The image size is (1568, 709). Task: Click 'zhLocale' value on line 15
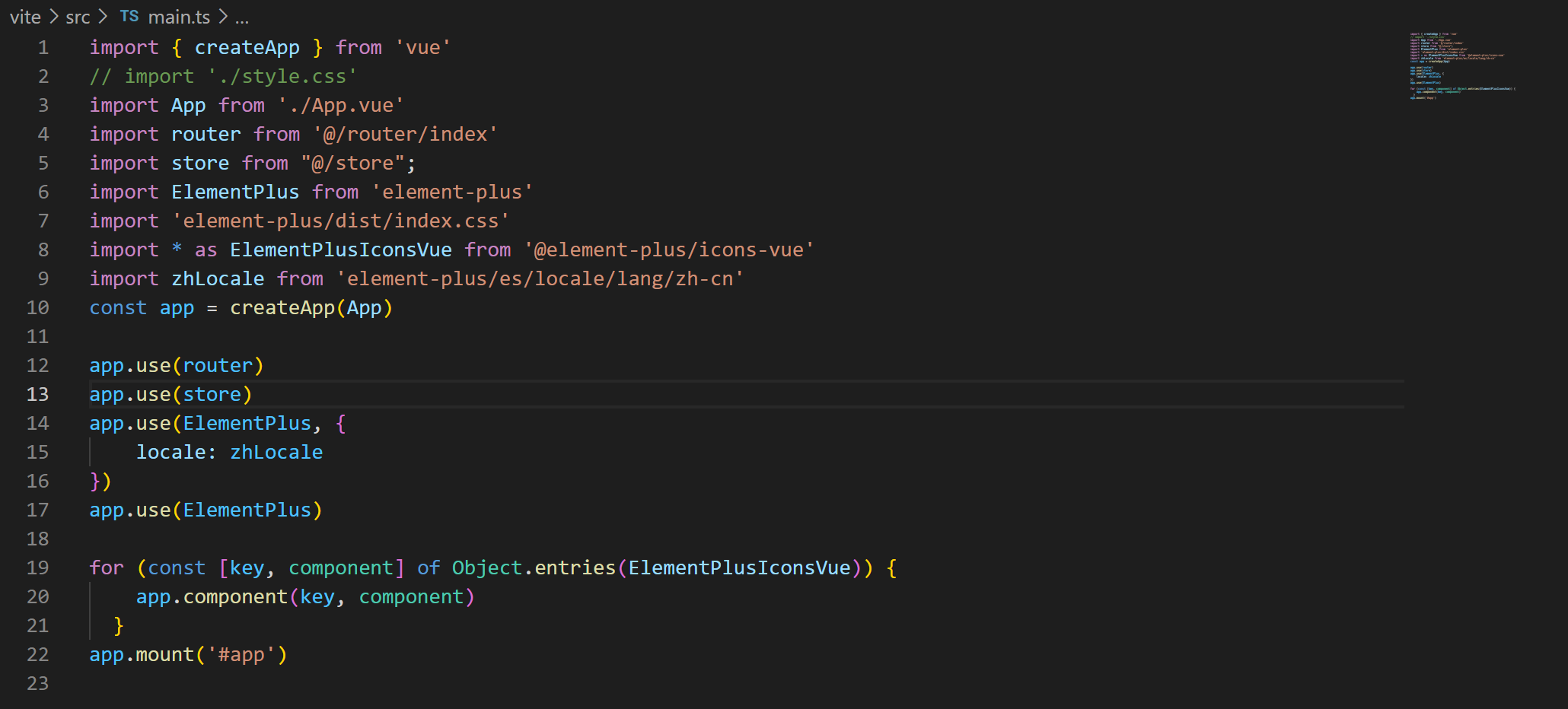tap(276, 452)
